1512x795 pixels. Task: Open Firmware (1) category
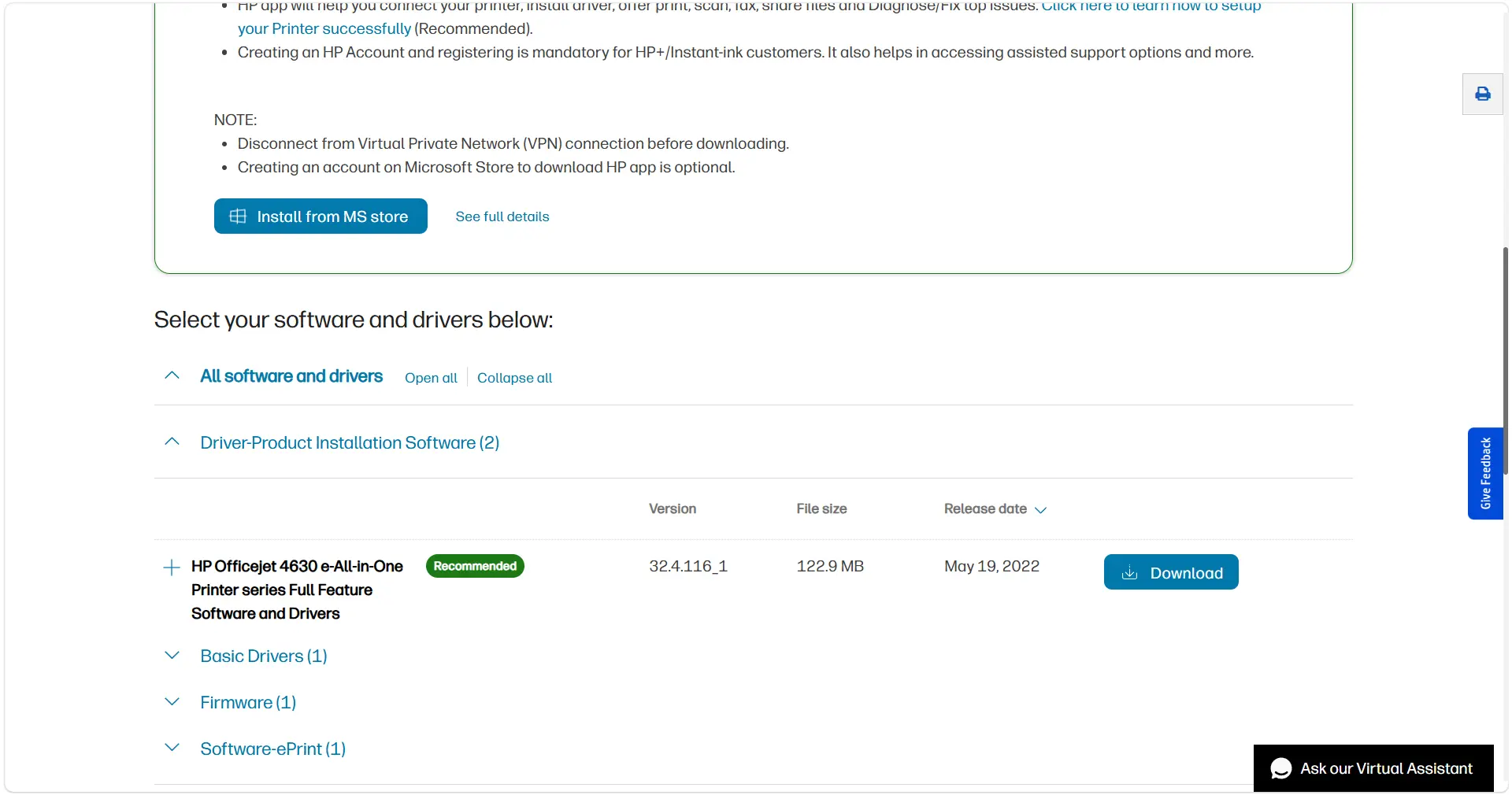pyautogui.click(x=248, y=703)
